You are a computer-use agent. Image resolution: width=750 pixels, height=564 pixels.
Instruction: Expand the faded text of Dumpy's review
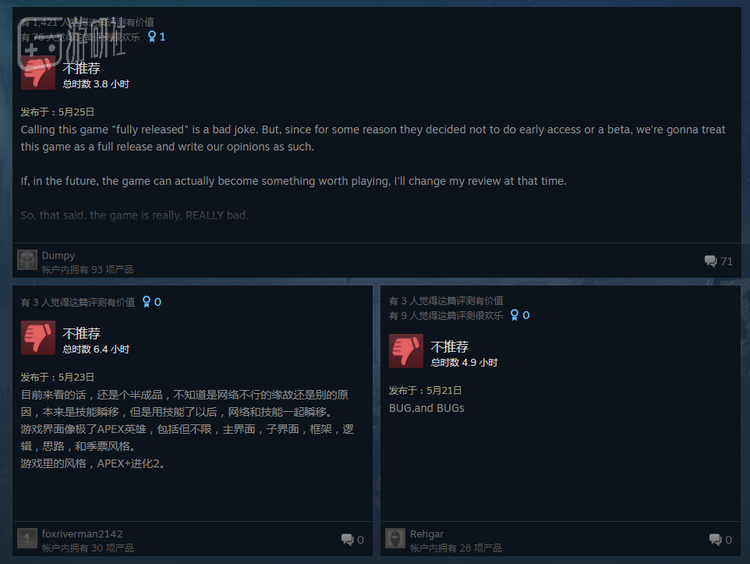point(134,215)
